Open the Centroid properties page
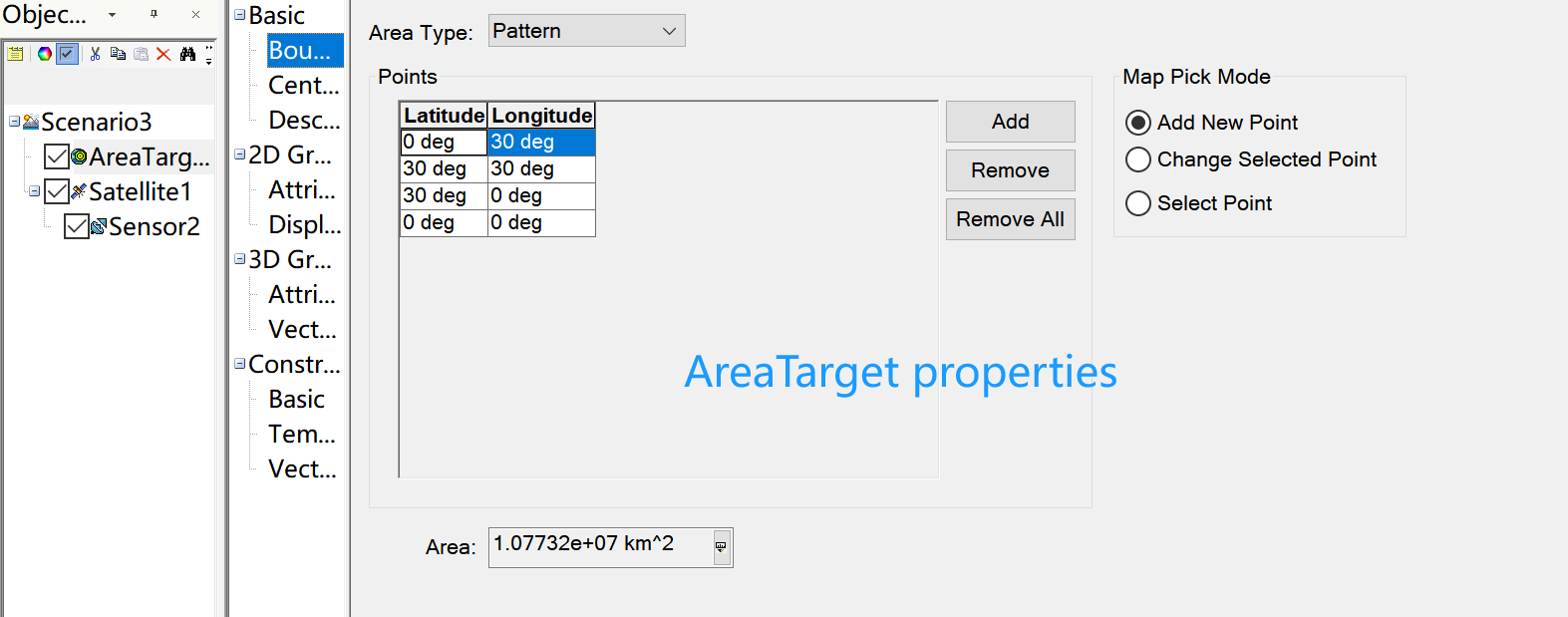 [303, 86]
